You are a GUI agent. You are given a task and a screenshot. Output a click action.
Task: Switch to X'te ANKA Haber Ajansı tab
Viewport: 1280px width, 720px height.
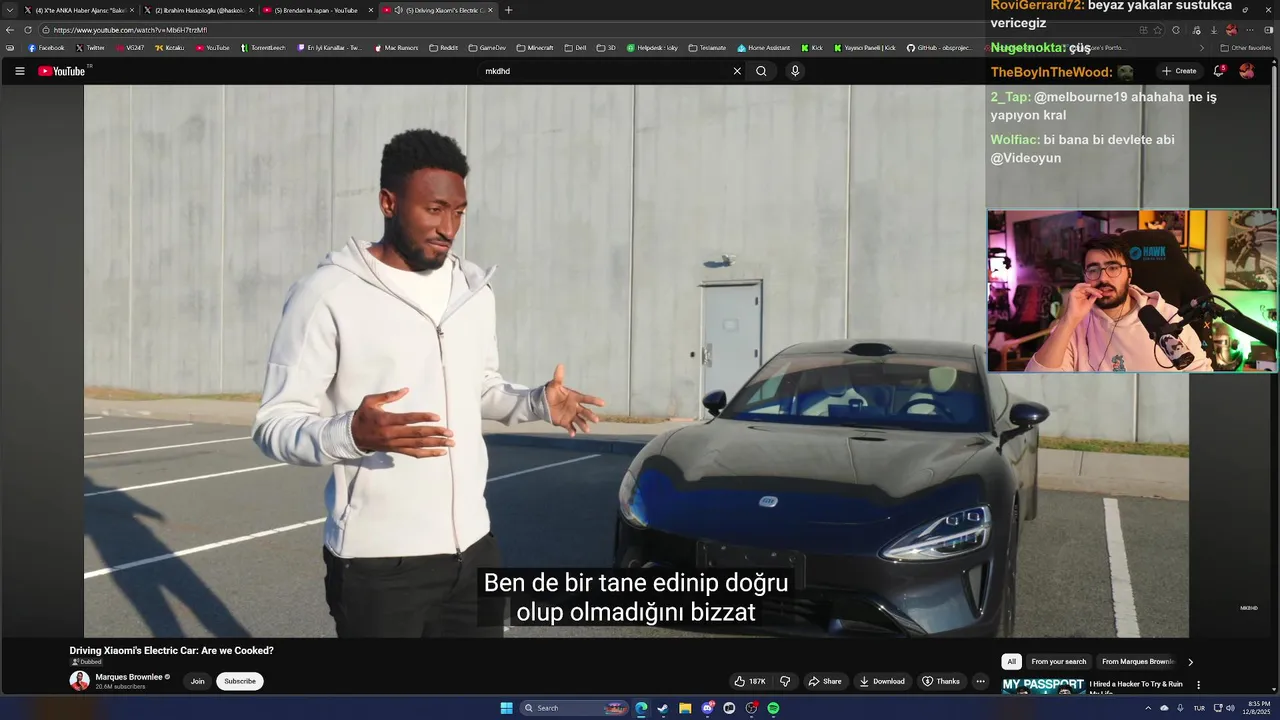[79, 10]
